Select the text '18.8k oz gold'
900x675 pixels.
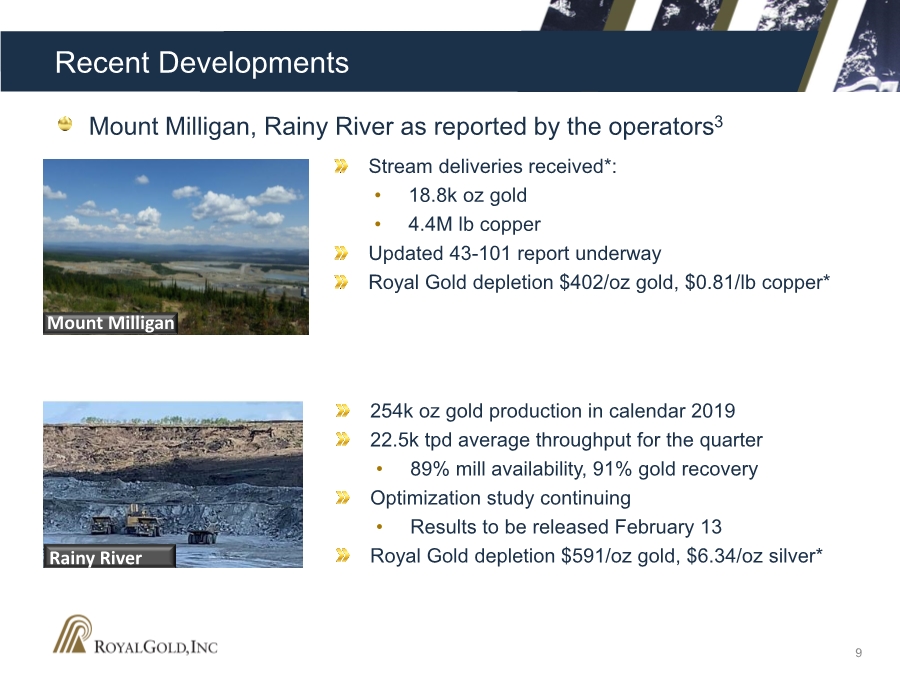(468, 195)
